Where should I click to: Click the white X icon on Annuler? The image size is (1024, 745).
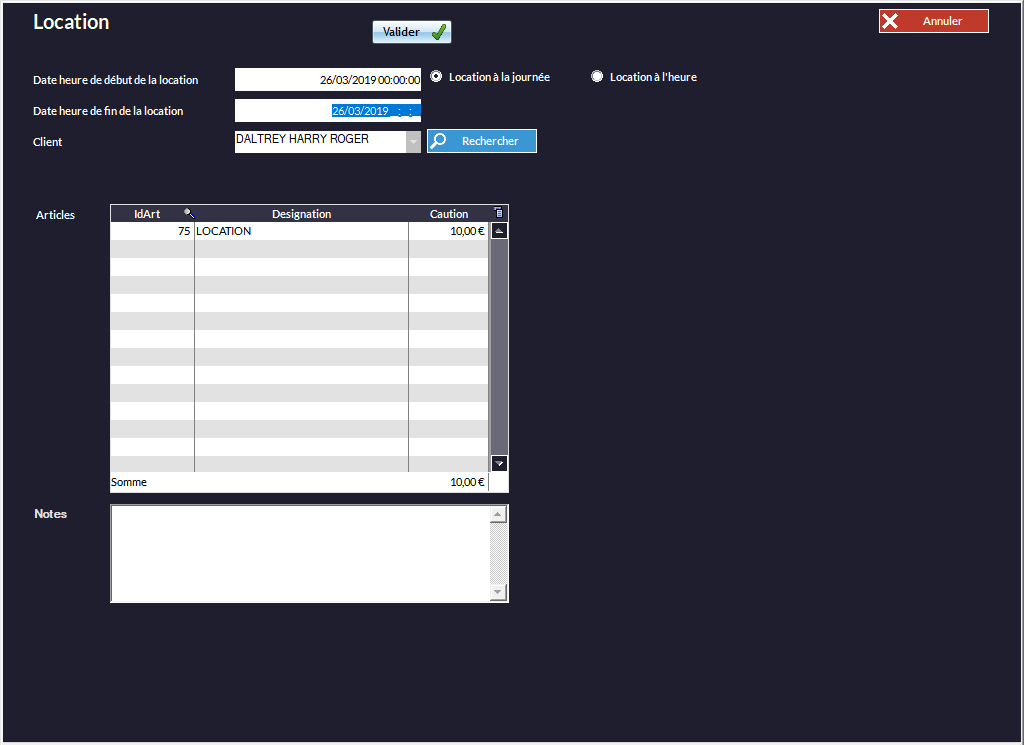tap(890, 21)
